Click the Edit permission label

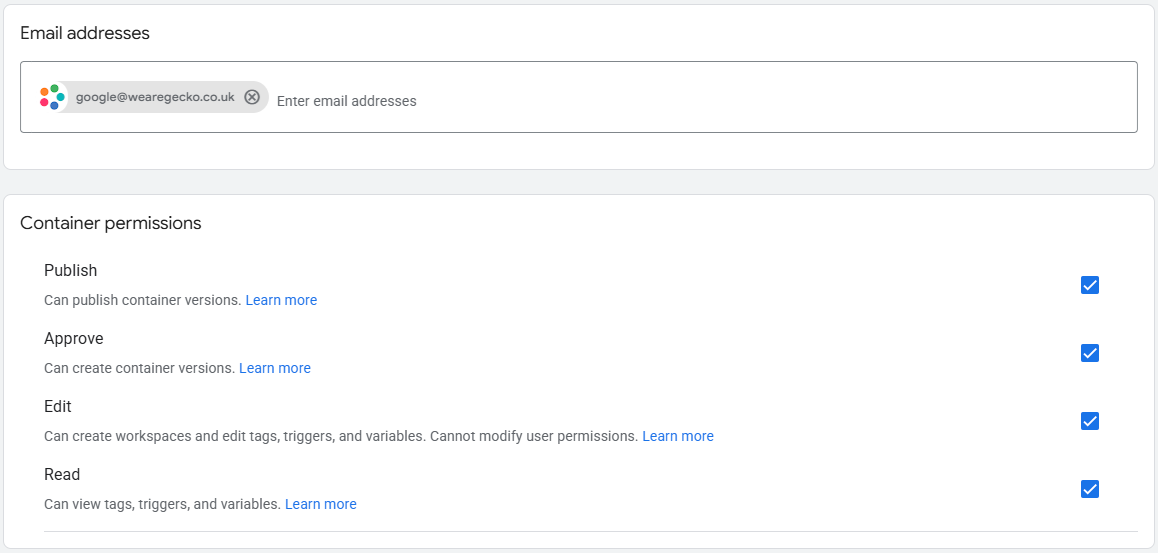click(58, 406)
